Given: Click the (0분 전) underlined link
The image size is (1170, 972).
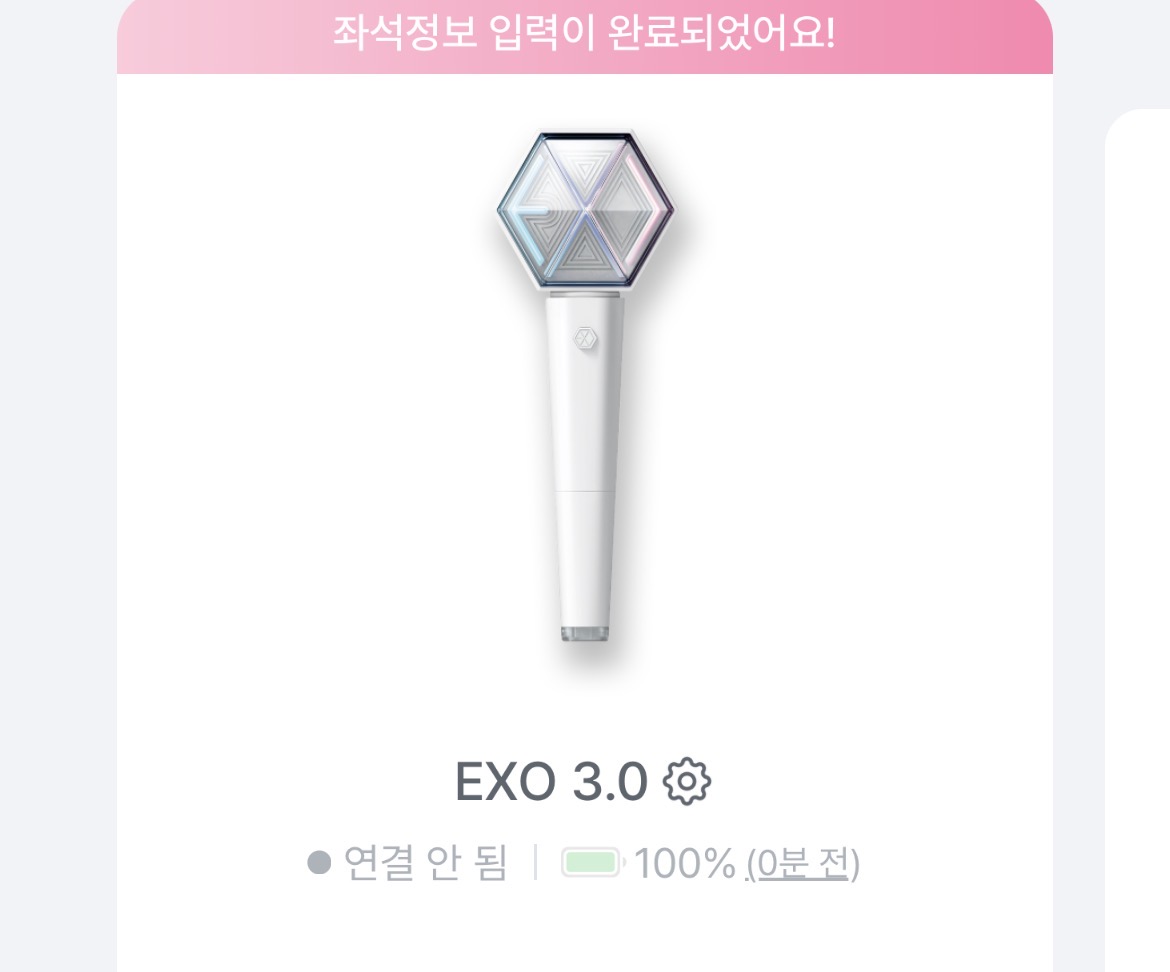Looking at the screenshot, I should click(x=803, y=863).
